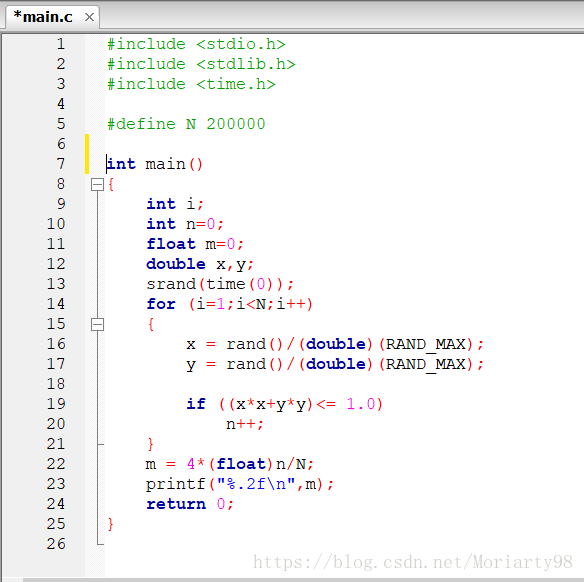584x582 pixels.
Task: Click the printf("%.2f\n",m); statement
Action: pyautogui.click(x=240, y=484)
